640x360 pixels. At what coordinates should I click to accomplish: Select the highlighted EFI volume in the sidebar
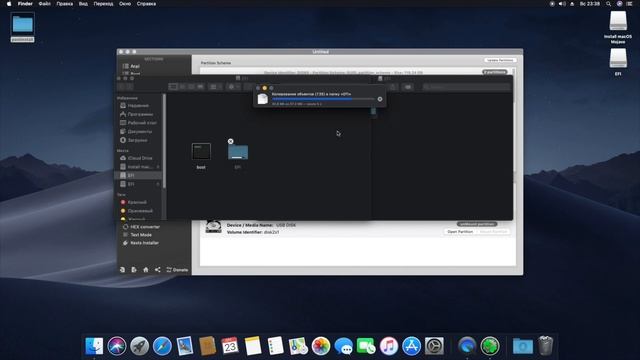click(x=139, y=175)
